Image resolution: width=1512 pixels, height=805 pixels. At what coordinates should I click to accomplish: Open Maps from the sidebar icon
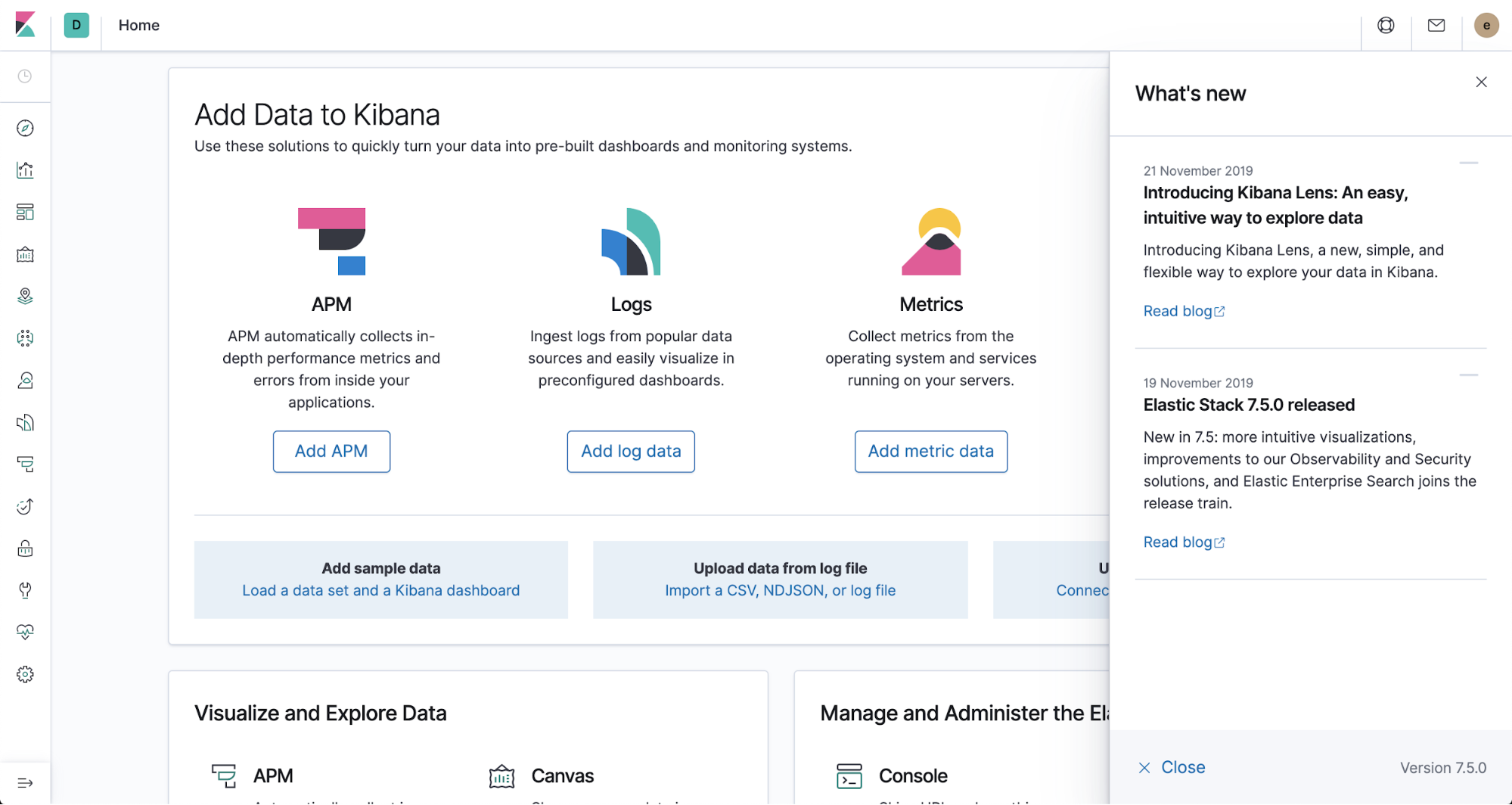(25, 297)
